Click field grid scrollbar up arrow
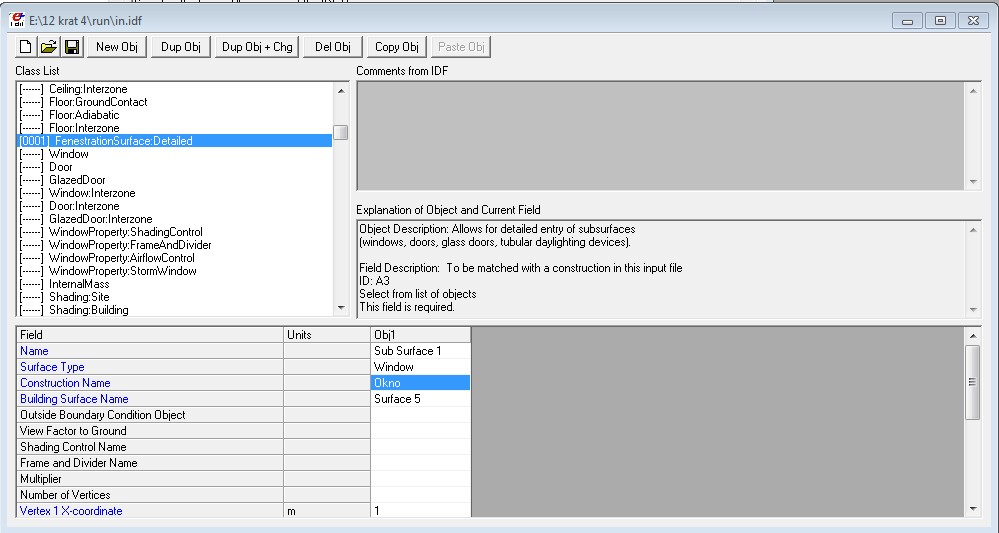 [973, 336]
